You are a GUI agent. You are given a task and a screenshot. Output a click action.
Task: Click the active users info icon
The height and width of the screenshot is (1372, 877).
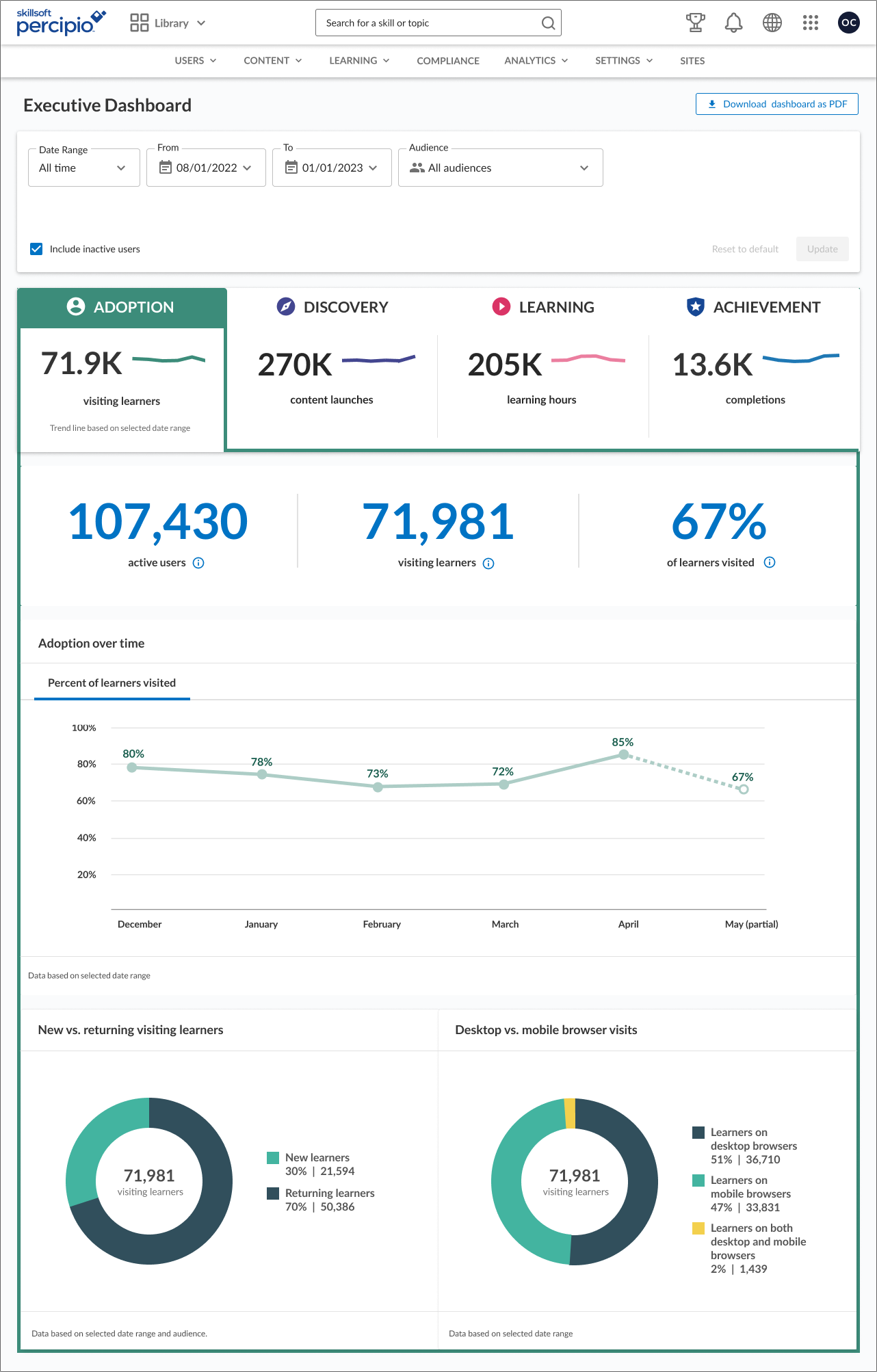[198, 563]
